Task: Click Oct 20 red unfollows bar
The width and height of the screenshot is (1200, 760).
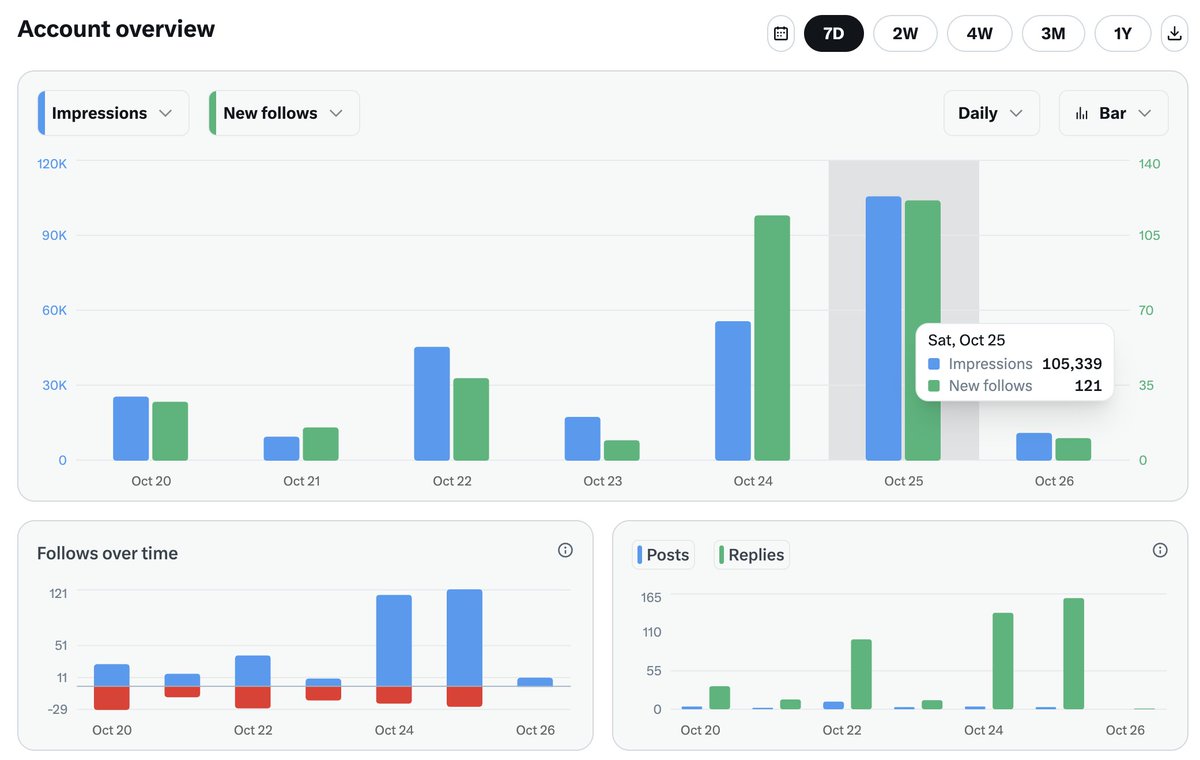Action: (112, 698)
